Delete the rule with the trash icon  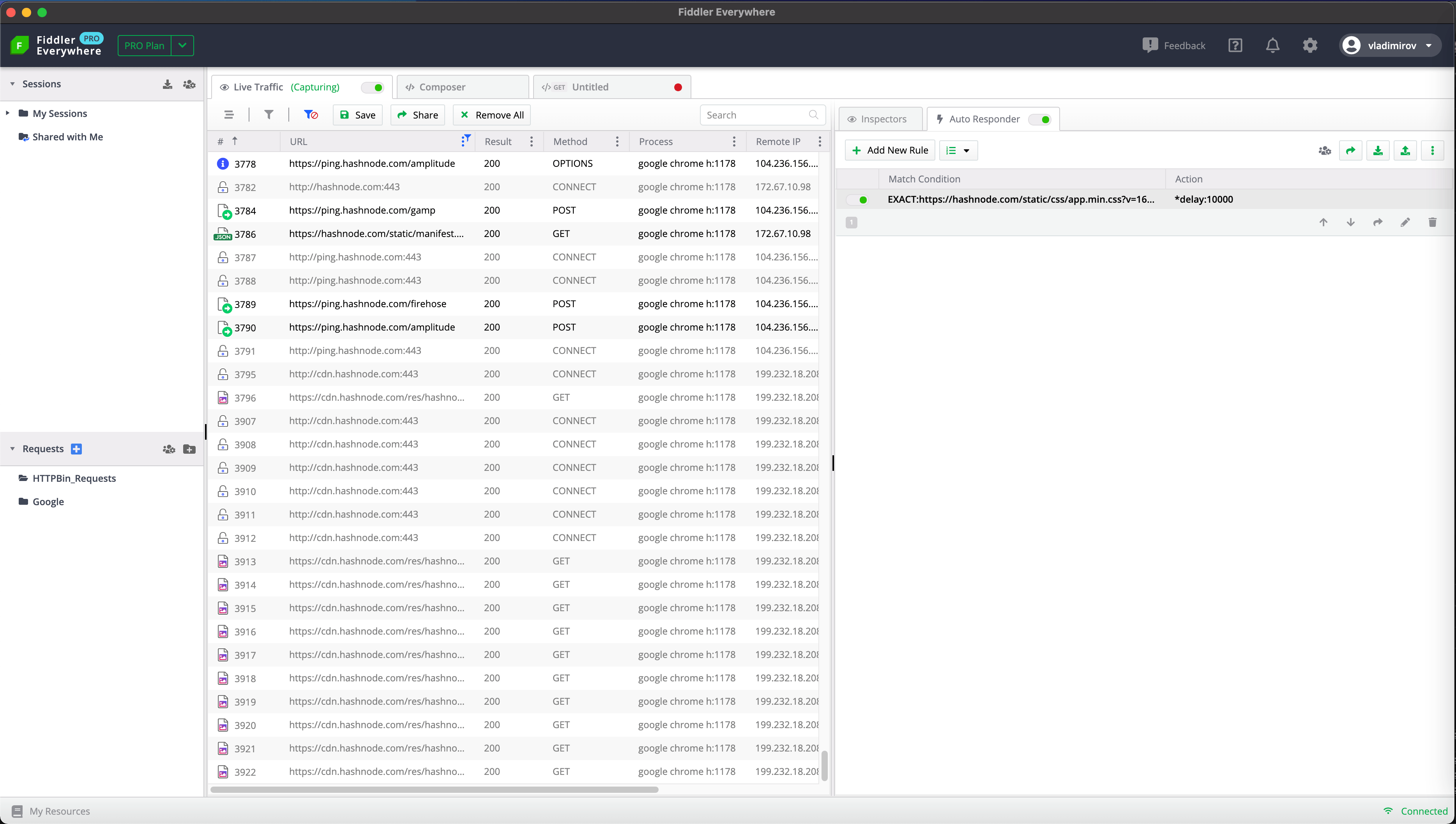(1432, 223)
